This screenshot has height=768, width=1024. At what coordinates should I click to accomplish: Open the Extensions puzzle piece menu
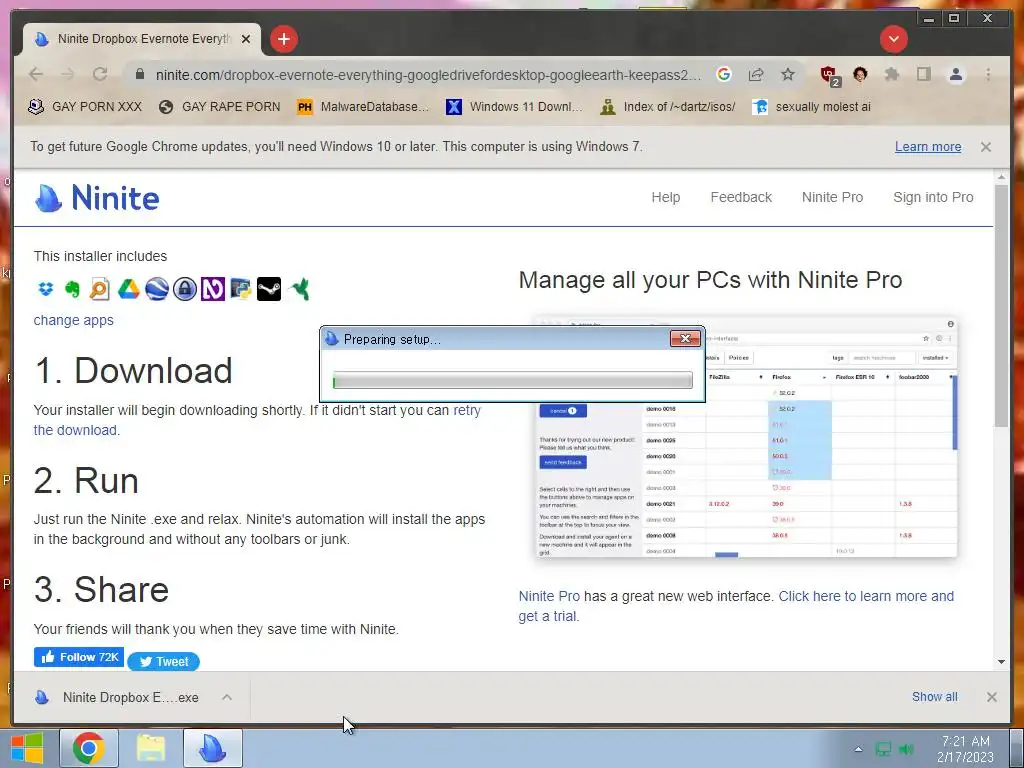[891, 74]
